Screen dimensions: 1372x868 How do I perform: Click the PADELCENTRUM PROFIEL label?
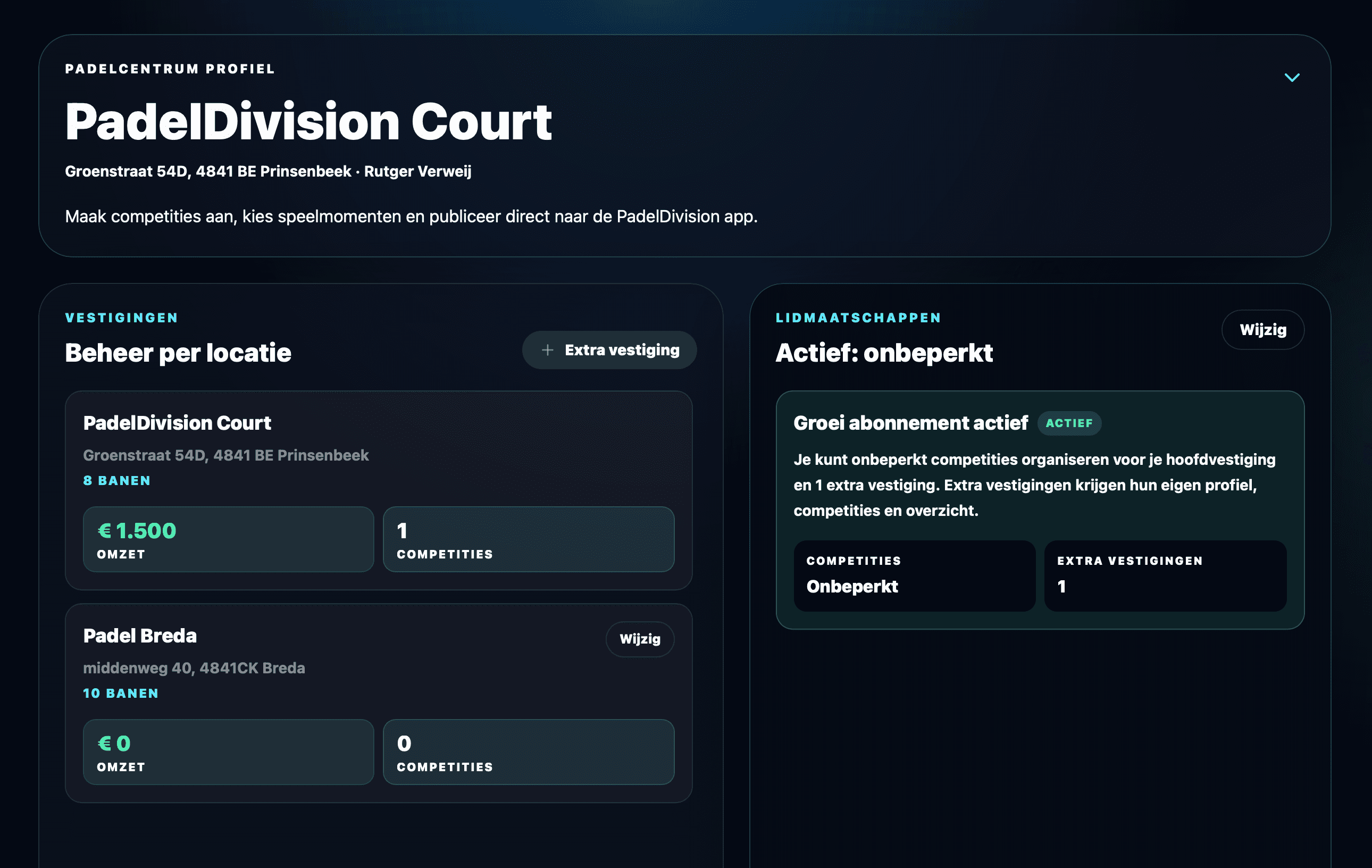(x=170, y=69)
